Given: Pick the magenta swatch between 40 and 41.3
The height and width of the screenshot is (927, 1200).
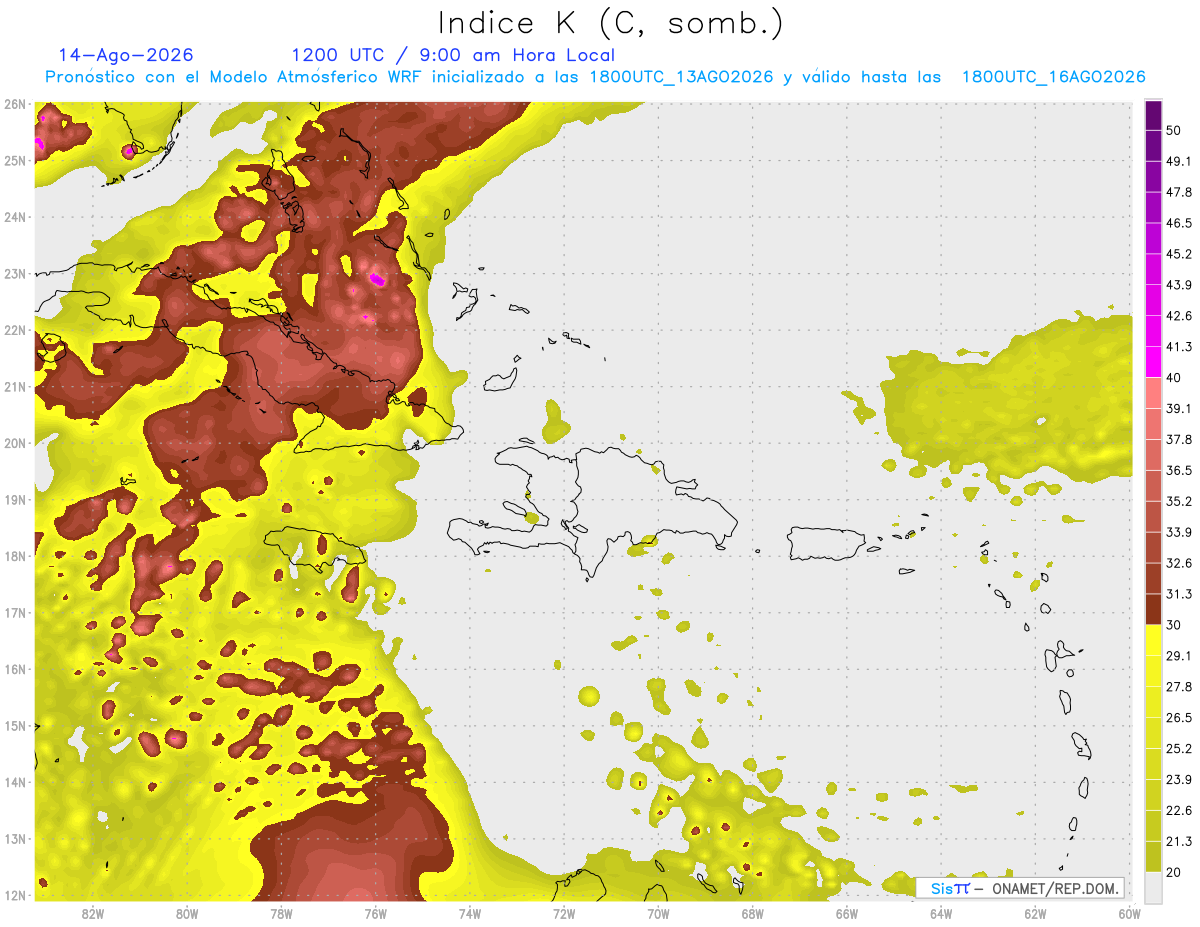Looking at the screenshot, I should click(1153, 362).
